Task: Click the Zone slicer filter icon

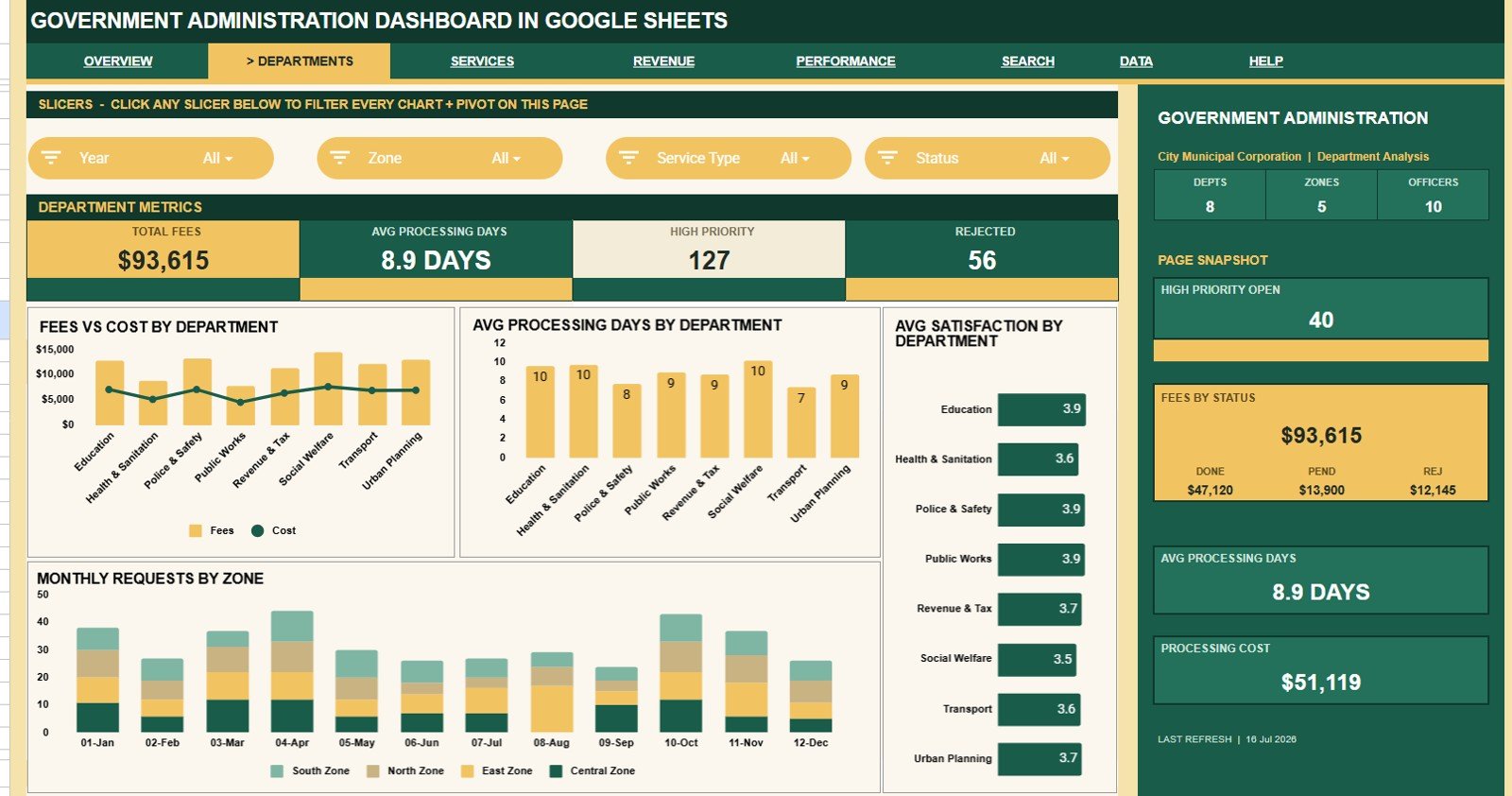Action: point(340,158)
